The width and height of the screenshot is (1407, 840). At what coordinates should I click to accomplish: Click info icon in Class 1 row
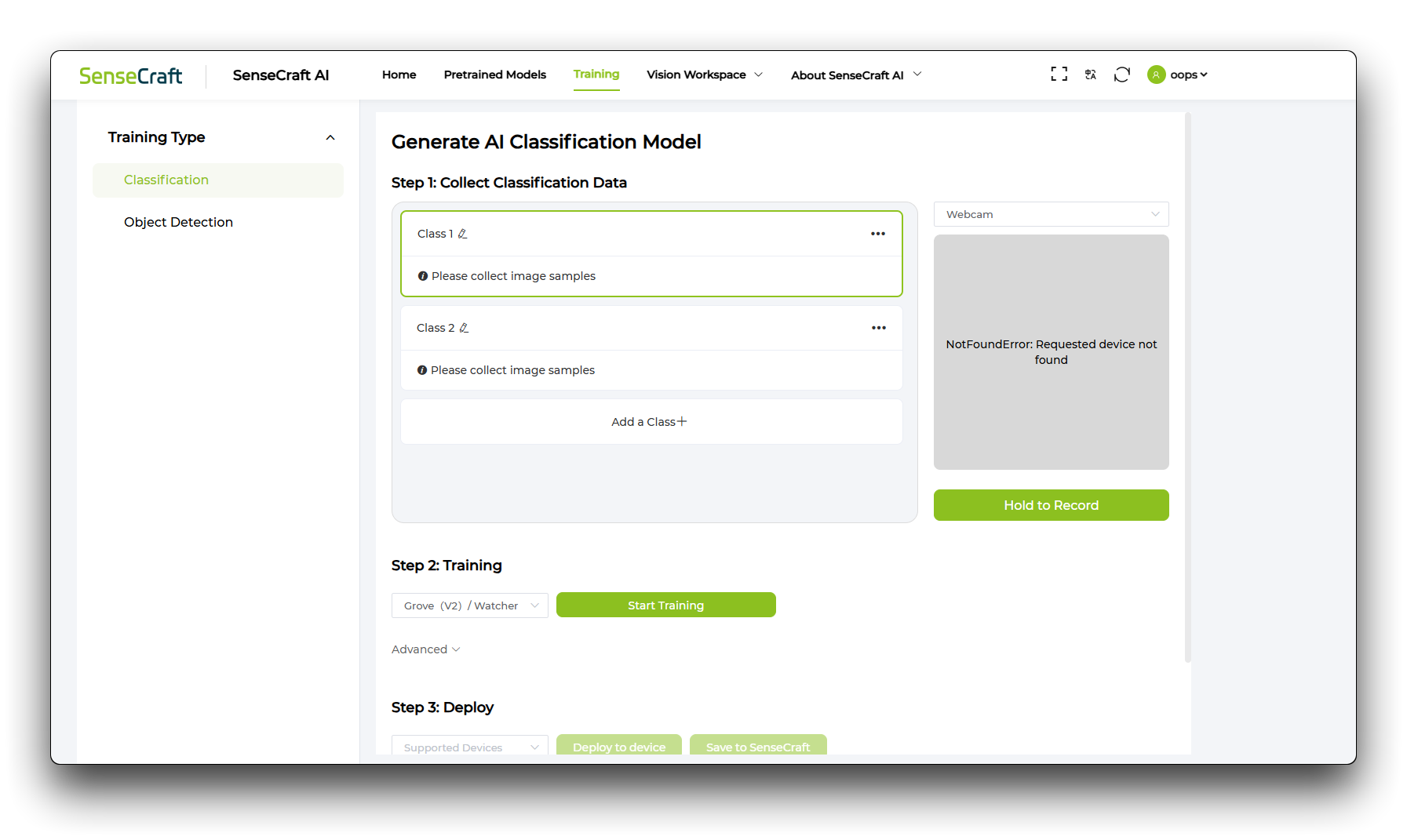423,276
